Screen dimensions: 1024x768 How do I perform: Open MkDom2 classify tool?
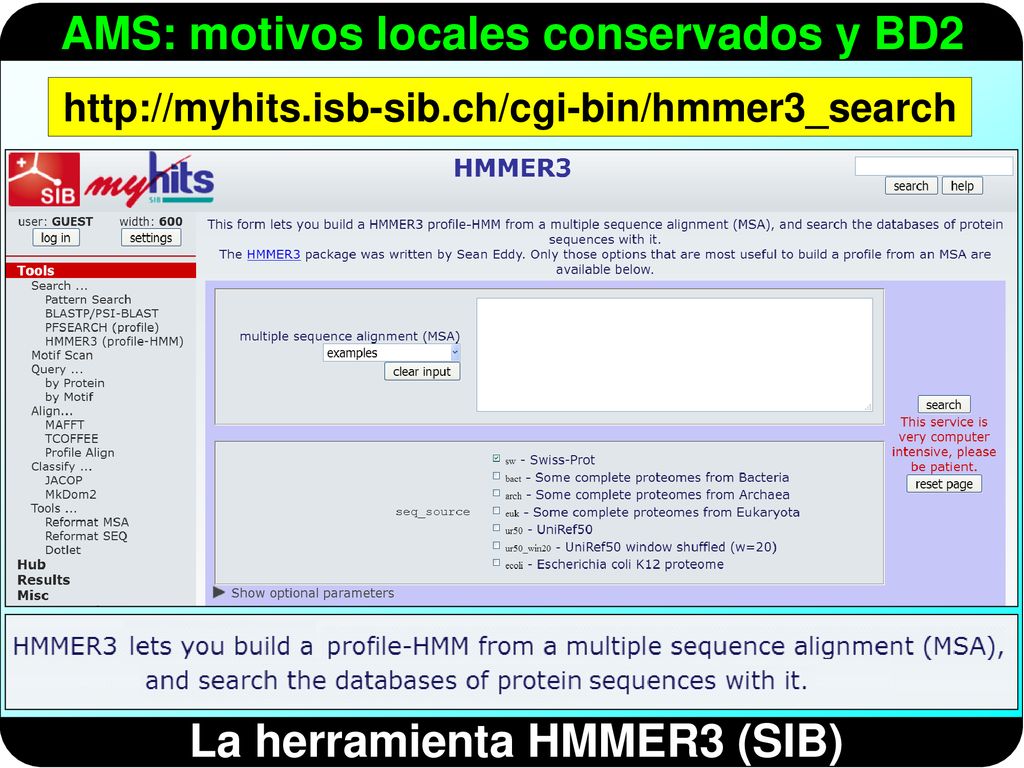click(71, 494)
